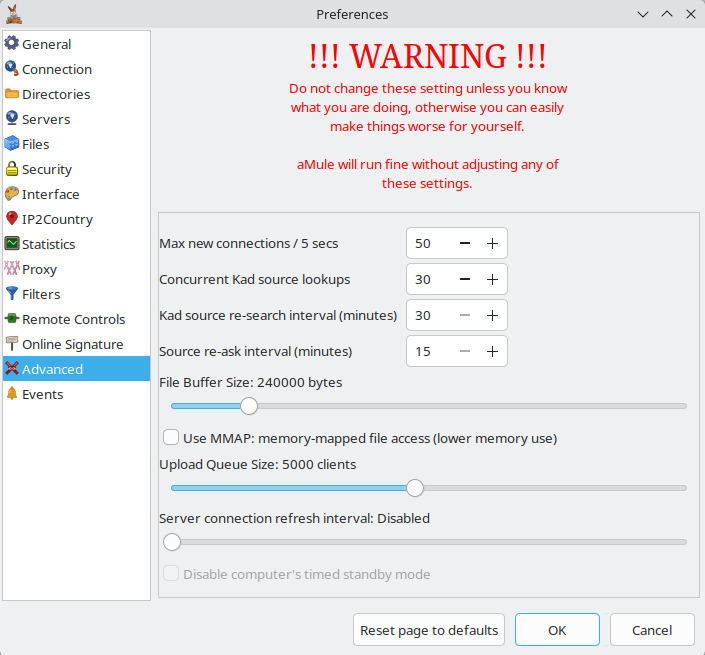This screenshot has height=655, width=705.
Task: Click the pink Proxy icon
Action: [x=12, y=269]
